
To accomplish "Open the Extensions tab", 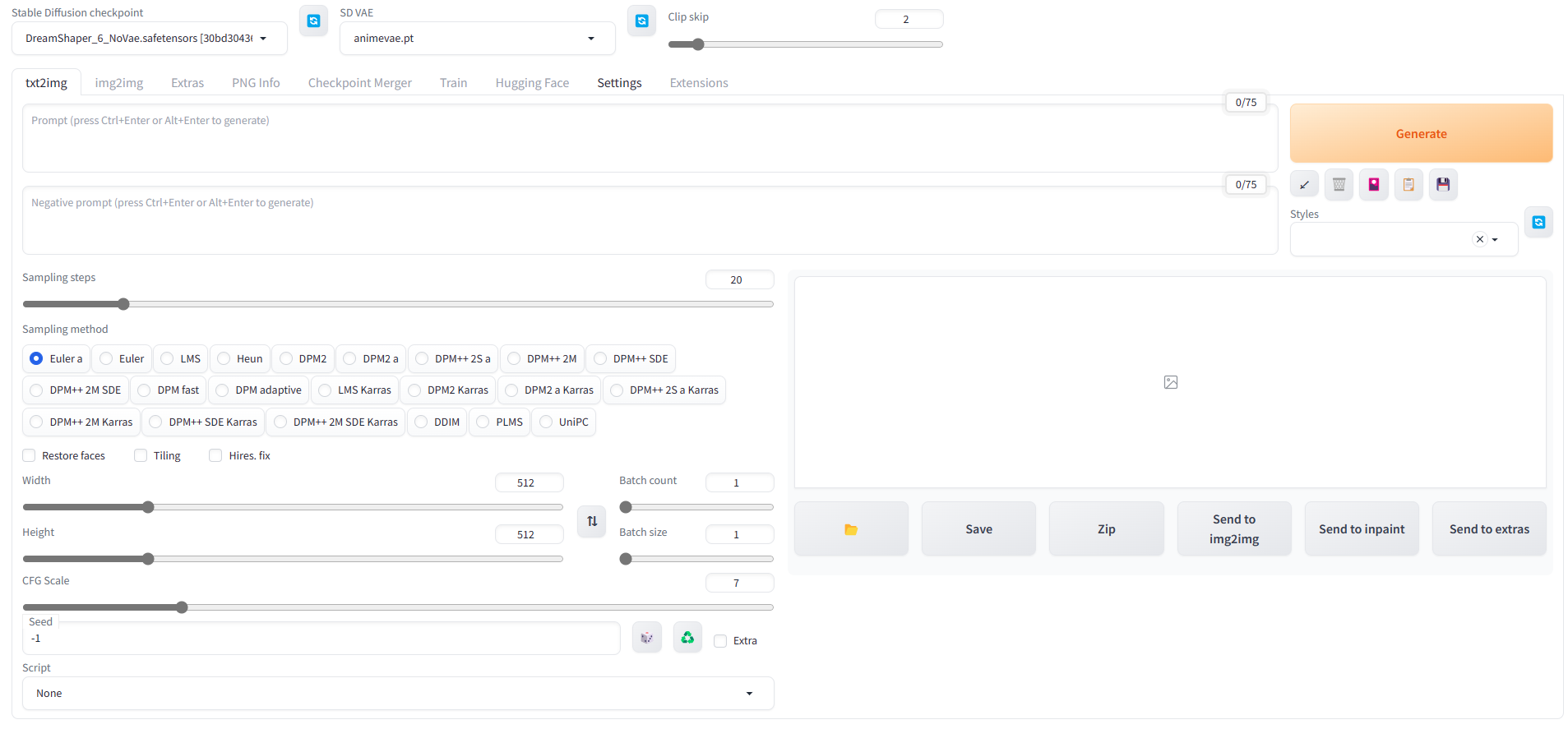I will coord(698,83).
